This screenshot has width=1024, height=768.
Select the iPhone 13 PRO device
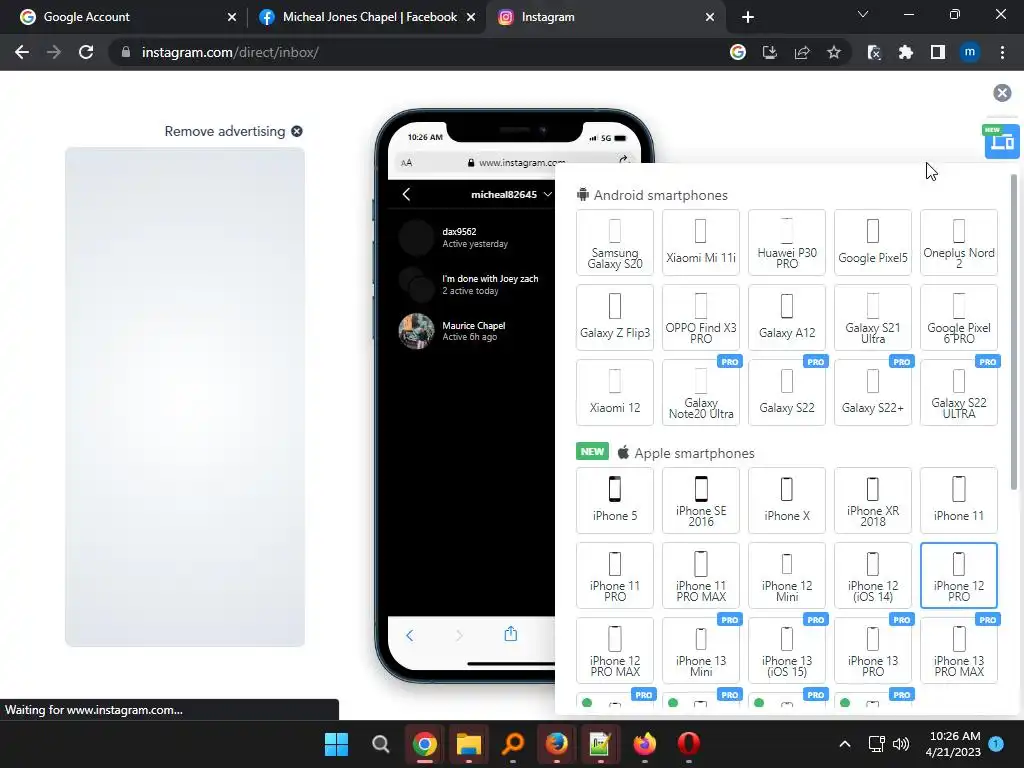pyautogui.click(x=872, y=650)
